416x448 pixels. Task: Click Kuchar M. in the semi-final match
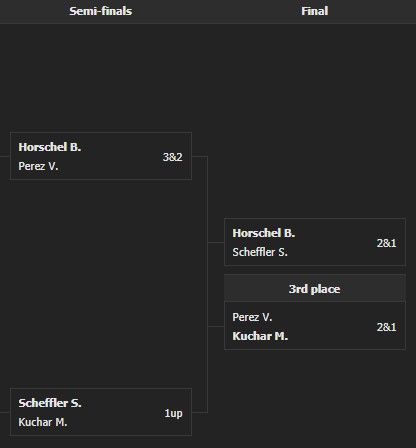pos(43,422)
